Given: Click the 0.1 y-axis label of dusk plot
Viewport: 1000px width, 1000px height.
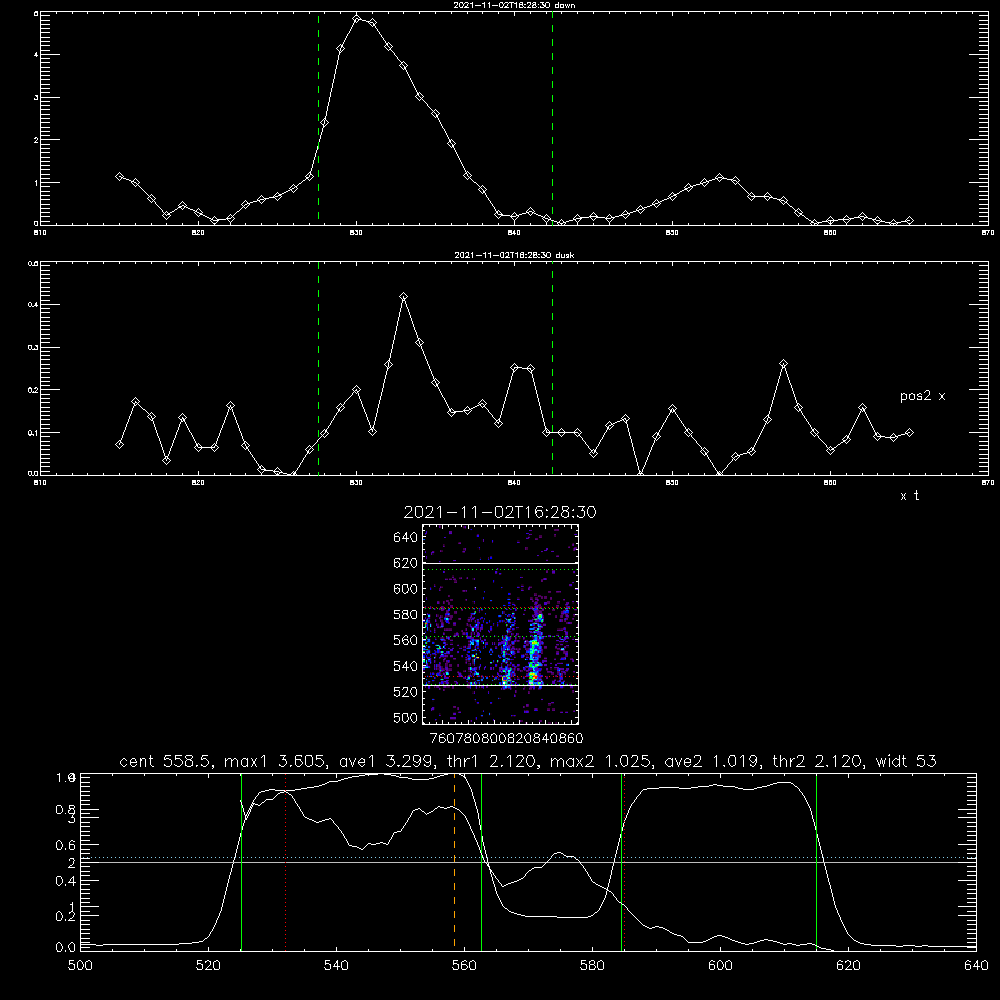Looking at the screenshot, I should click(33, 432).
